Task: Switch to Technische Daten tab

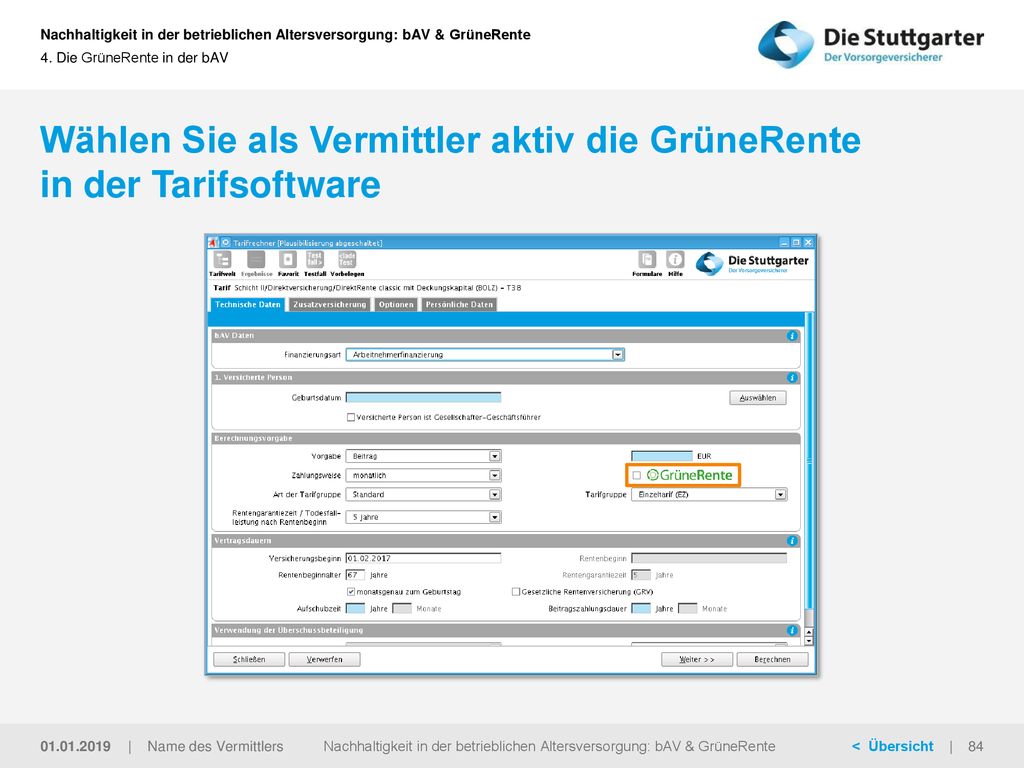Action: point(248,304)
